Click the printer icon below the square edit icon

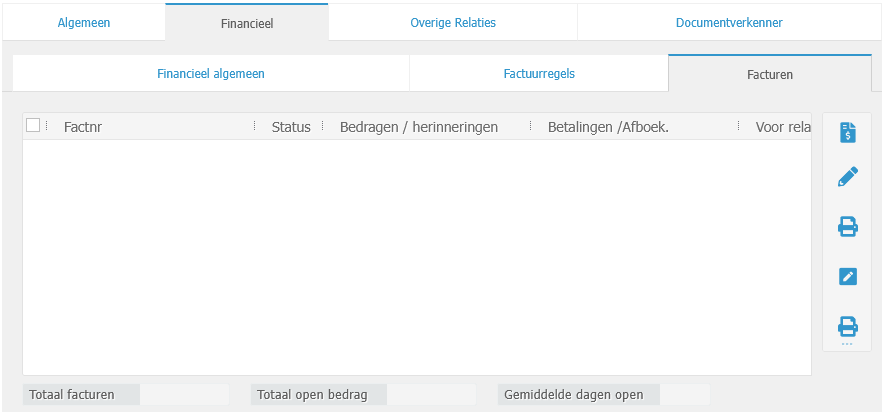pos(847,325)
